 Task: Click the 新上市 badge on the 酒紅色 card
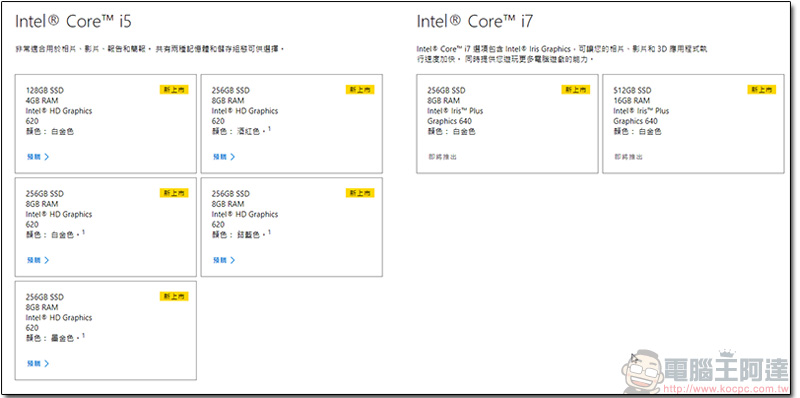pyautogui.click(x=360, y=90)
